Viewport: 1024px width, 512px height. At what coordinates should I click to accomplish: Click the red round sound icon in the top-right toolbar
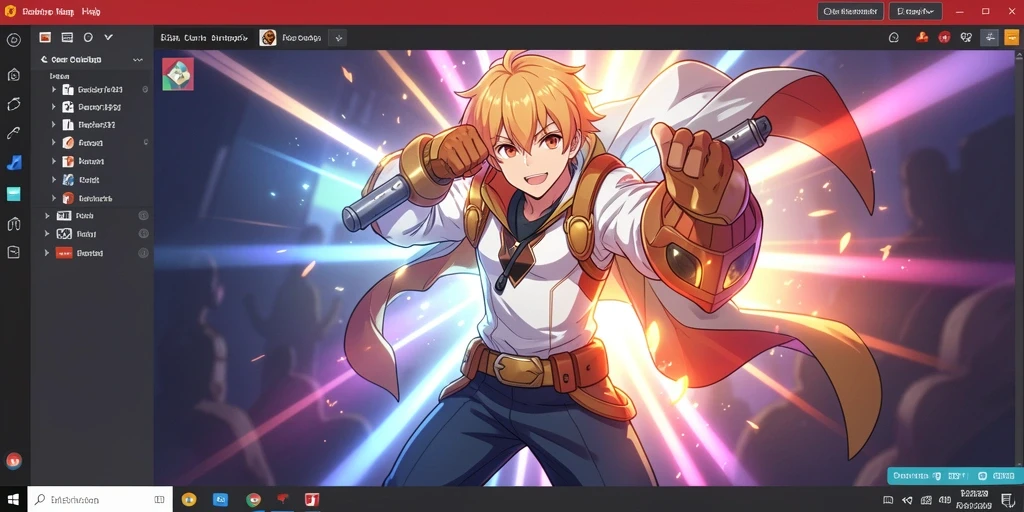[x=944, y=38]
